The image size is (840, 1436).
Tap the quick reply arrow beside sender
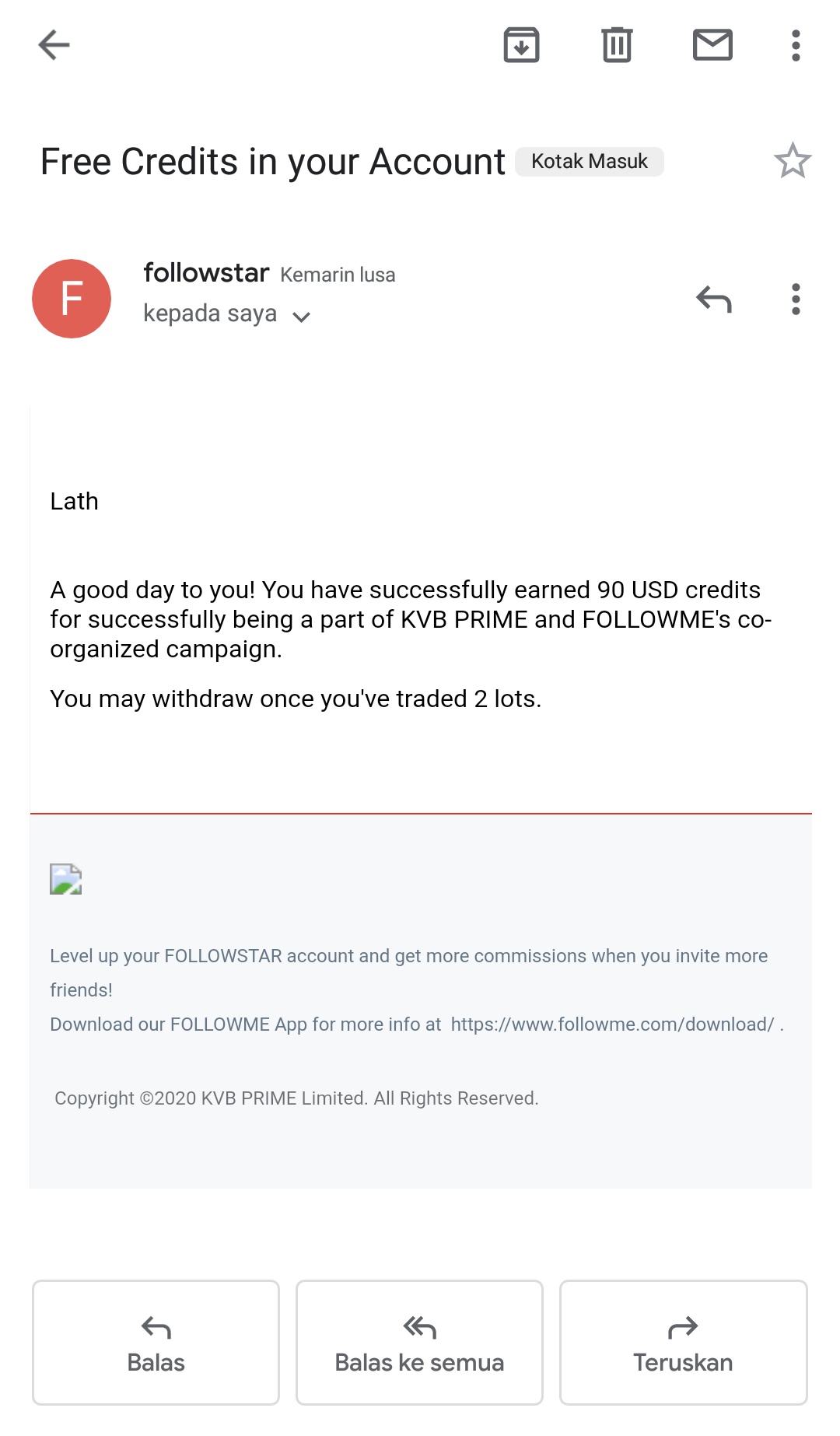coord(714,299)
